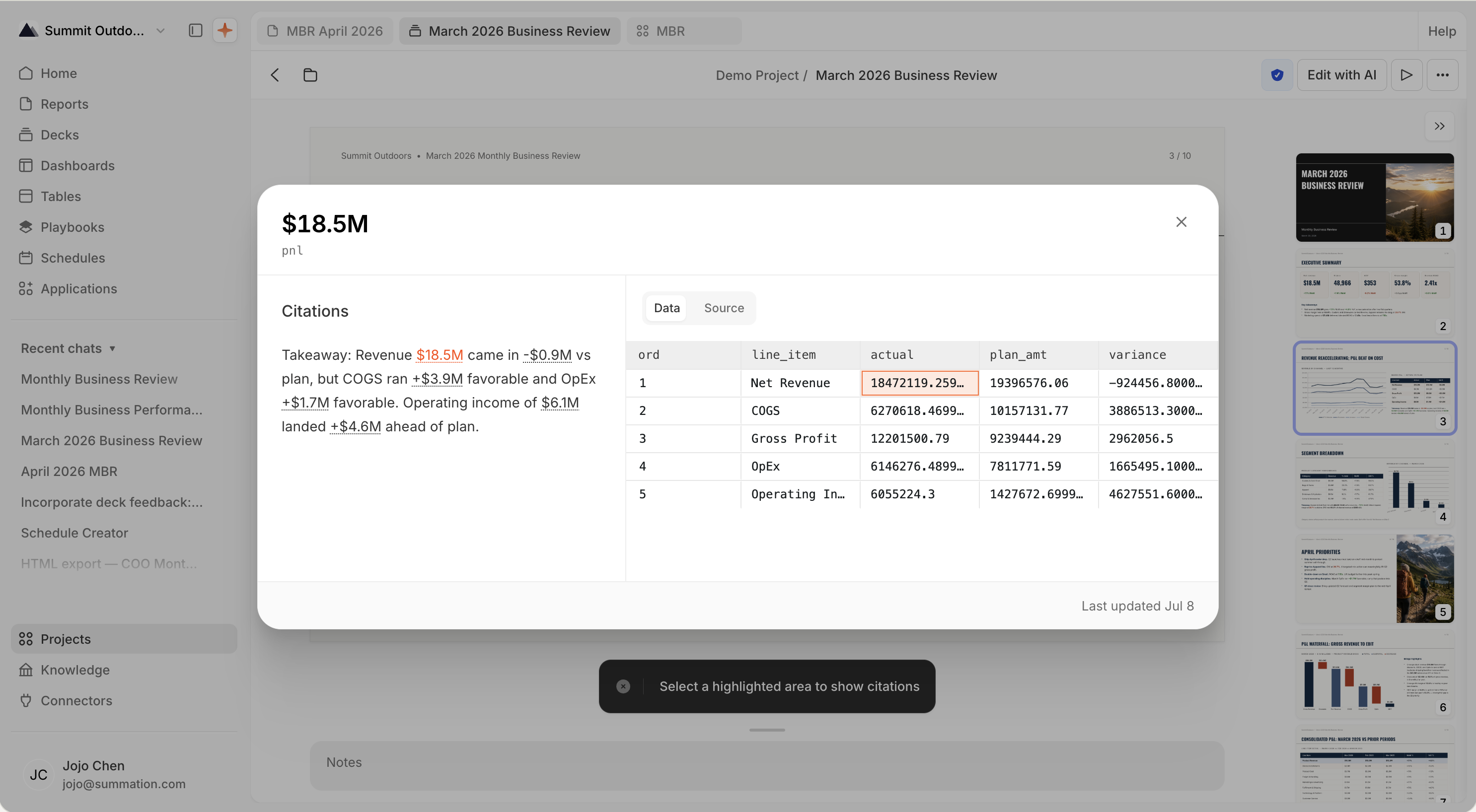The height and width of the screenshot is (812, 1476).
Task: Open Monthly Business Review chat
Action: pos(99,379)
